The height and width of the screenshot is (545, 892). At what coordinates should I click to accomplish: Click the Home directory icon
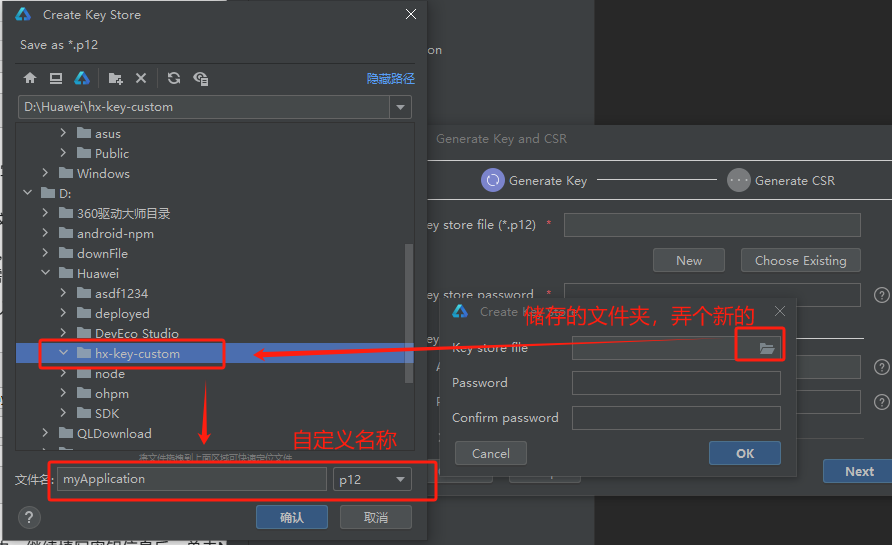tap(30, 78)
